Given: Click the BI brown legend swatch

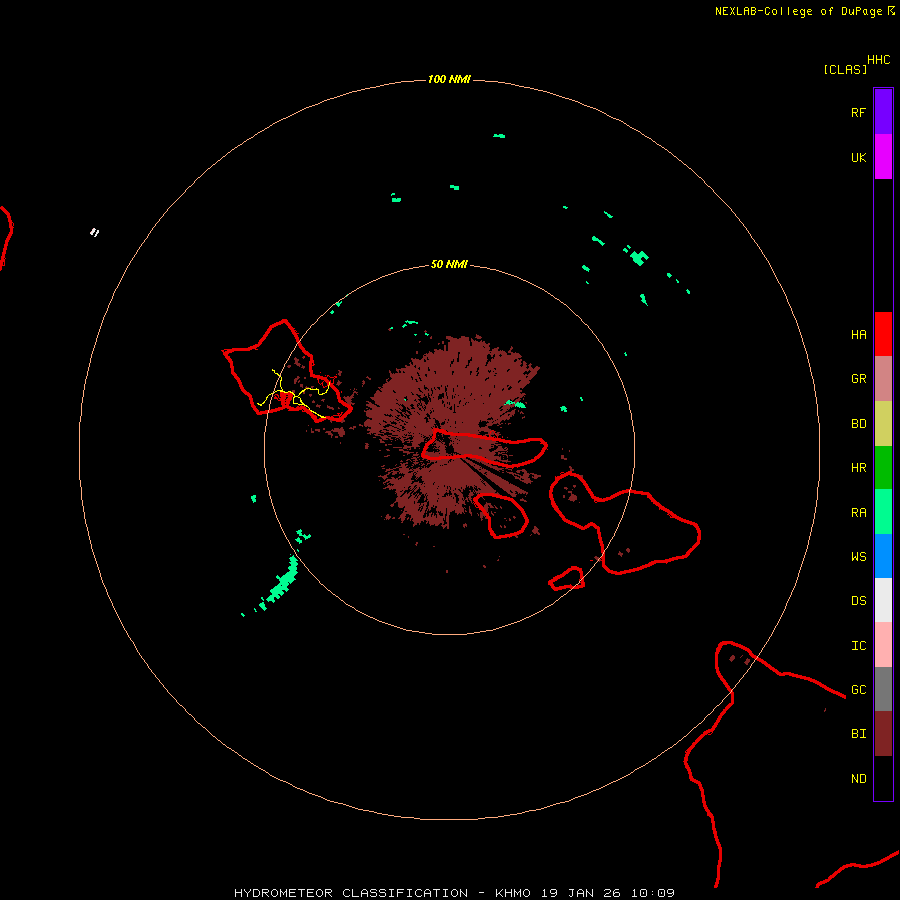Looking at the screenshot, I should tap(883, 734).
